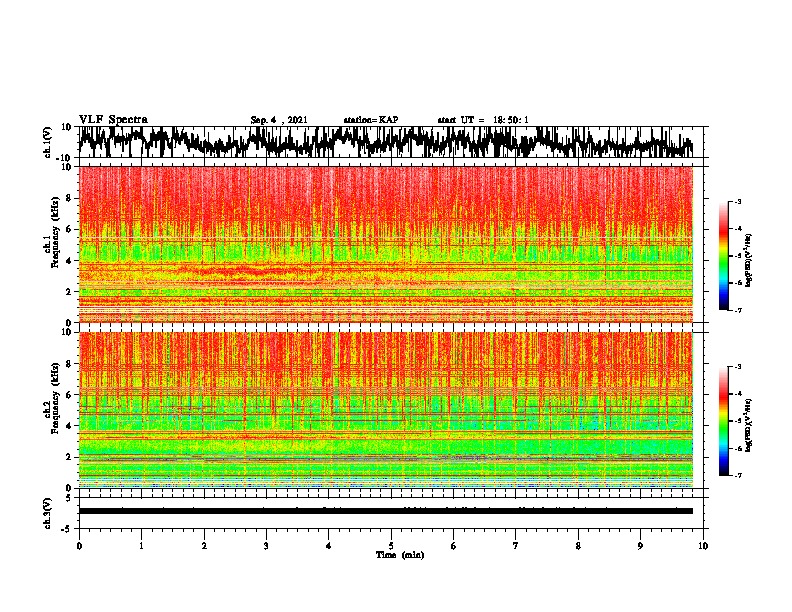The width and height of the screenshot is (792, 612).
Task: Click time axis tick label "2"
Action: coord(204,546)
